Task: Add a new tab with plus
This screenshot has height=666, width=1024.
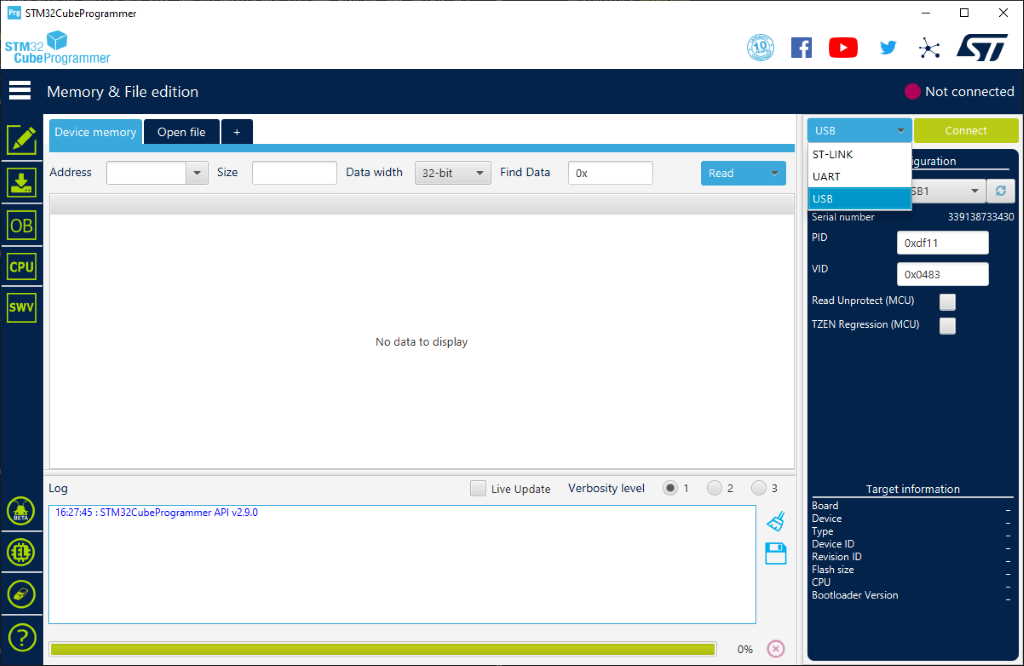Action: (x=236, y=132)
